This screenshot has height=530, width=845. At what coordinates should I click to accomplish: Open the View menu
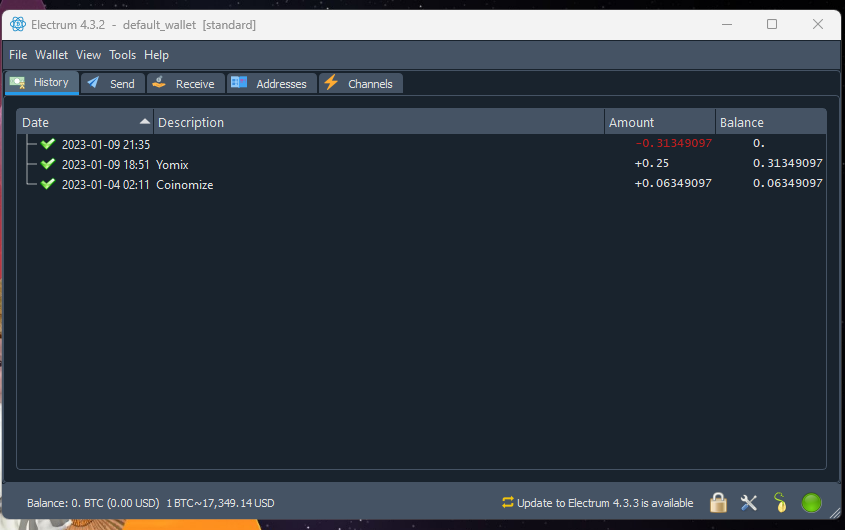pos(88,55)
